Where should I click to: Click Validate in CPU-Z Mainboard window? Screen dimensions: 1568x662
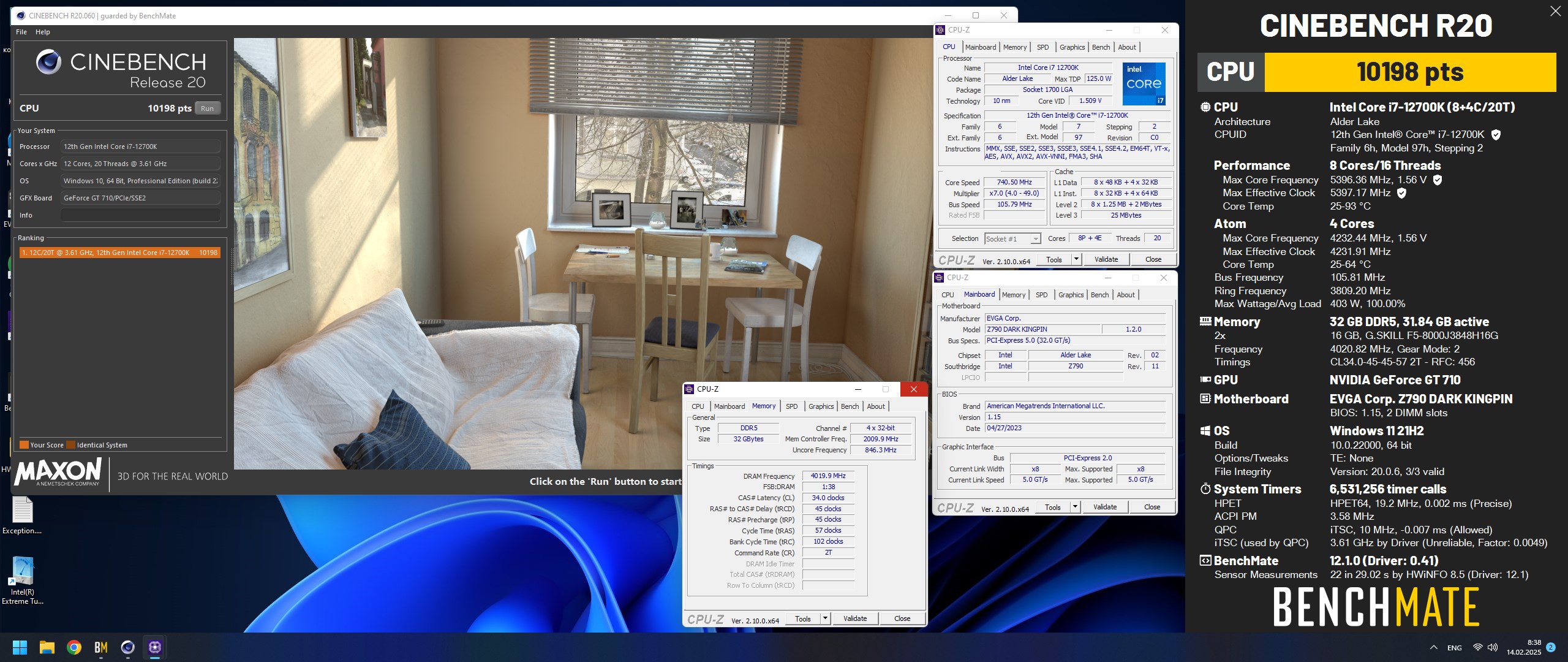(1105, 507)
